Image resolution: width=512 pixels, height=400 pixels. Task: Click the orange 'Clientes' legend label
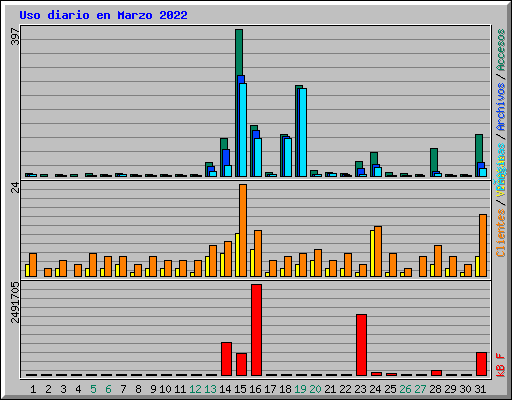(x=501, y=233)
